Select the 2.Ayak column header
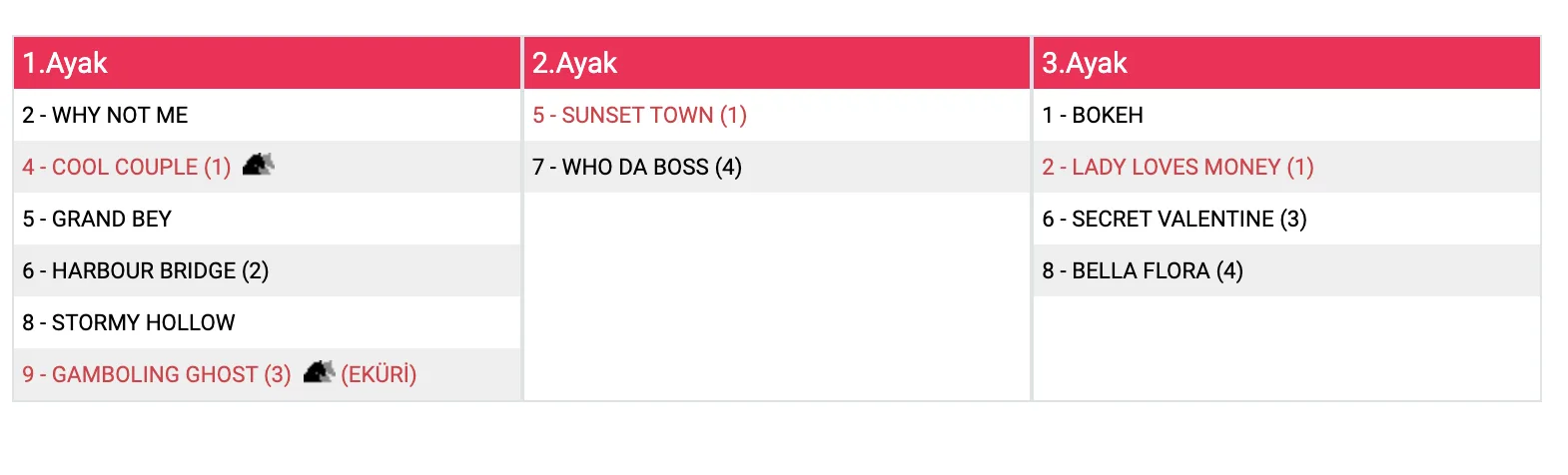The image size is (1568, 475). (x=575, y=63)
